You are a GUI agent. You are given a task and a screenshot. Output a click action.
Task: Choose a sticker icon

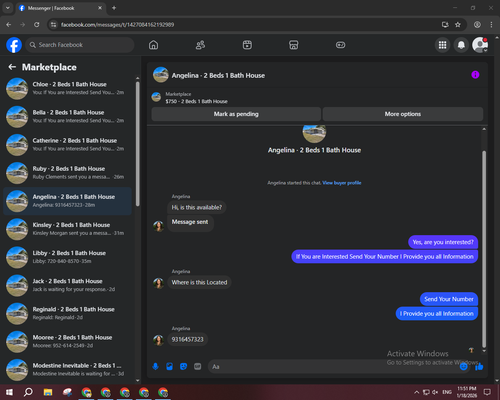(x=183, y=367)
